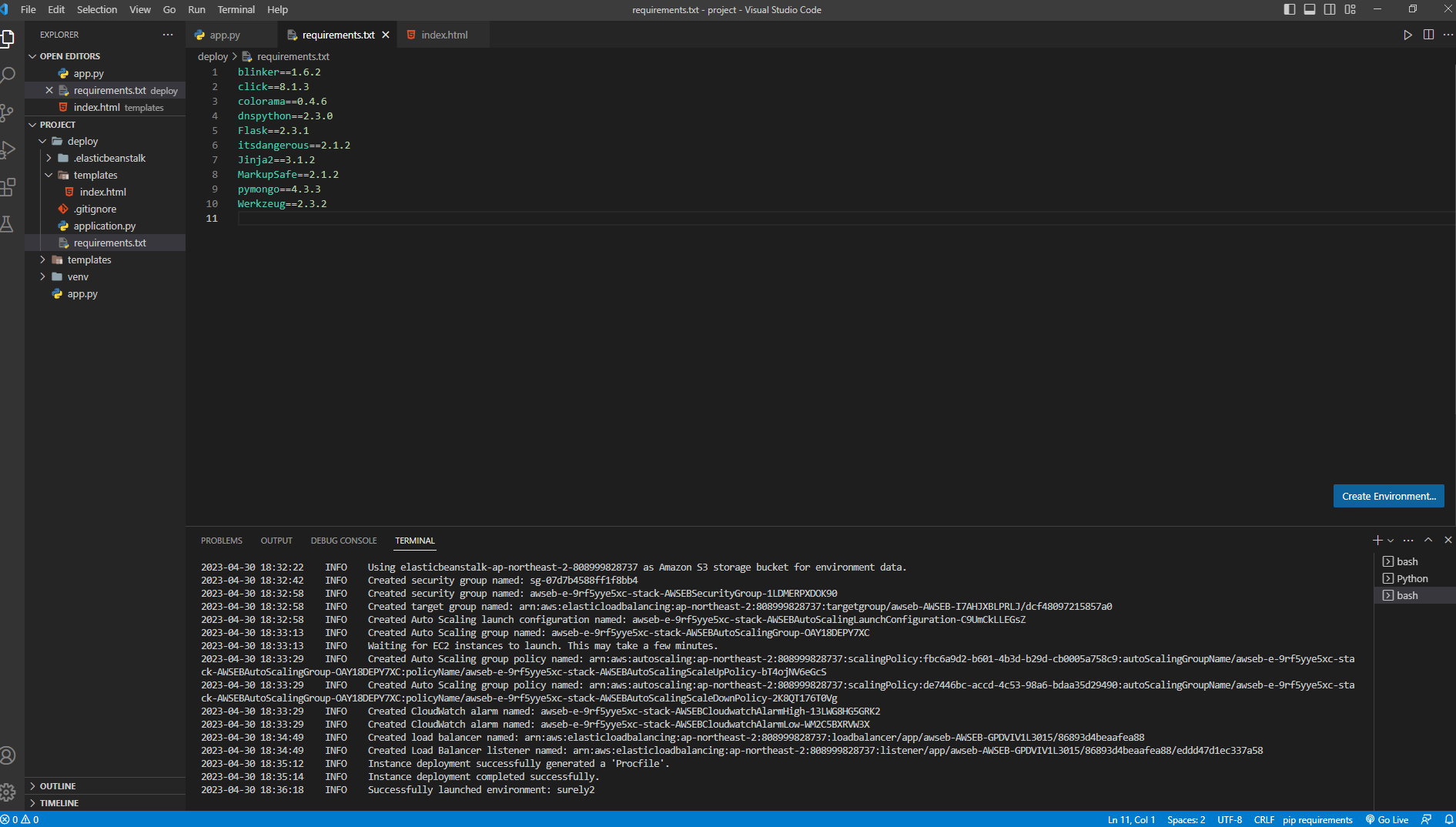Open the Selection menu
Viewport: 1456px width, 827px height.
97,9
